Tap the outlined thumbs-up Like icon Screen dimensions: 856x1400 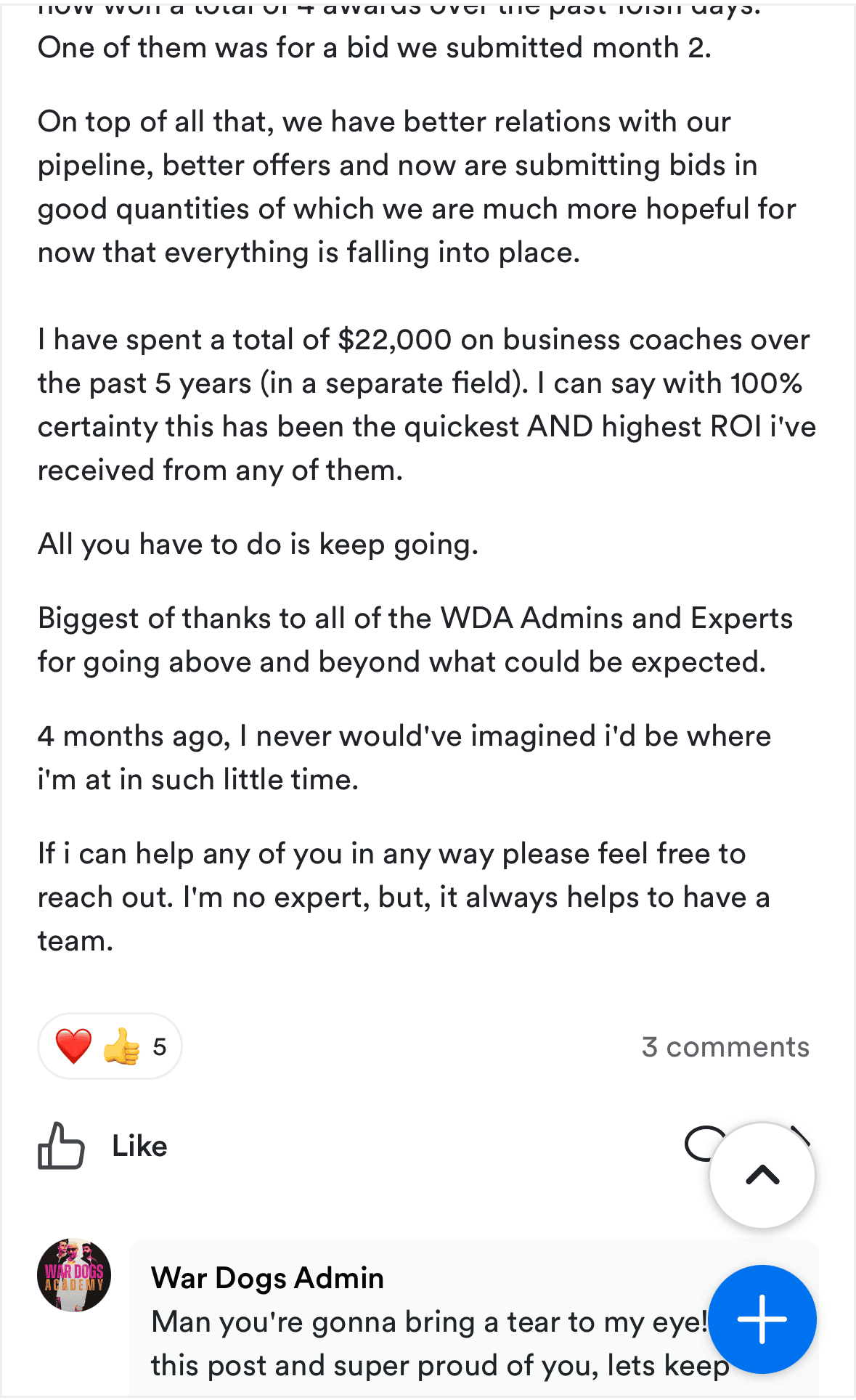click(x=61, y=1146)
